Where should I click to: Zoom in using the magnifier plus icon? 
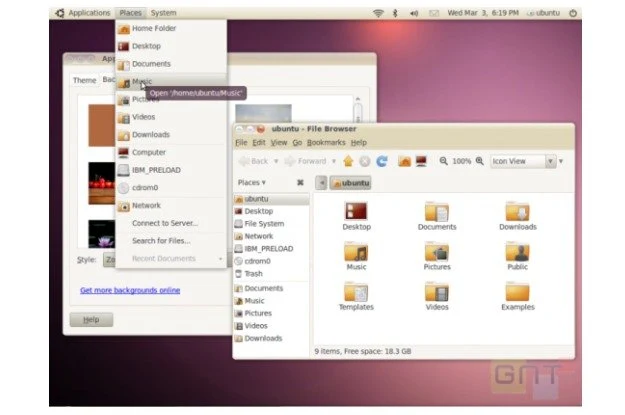point(481,161)
